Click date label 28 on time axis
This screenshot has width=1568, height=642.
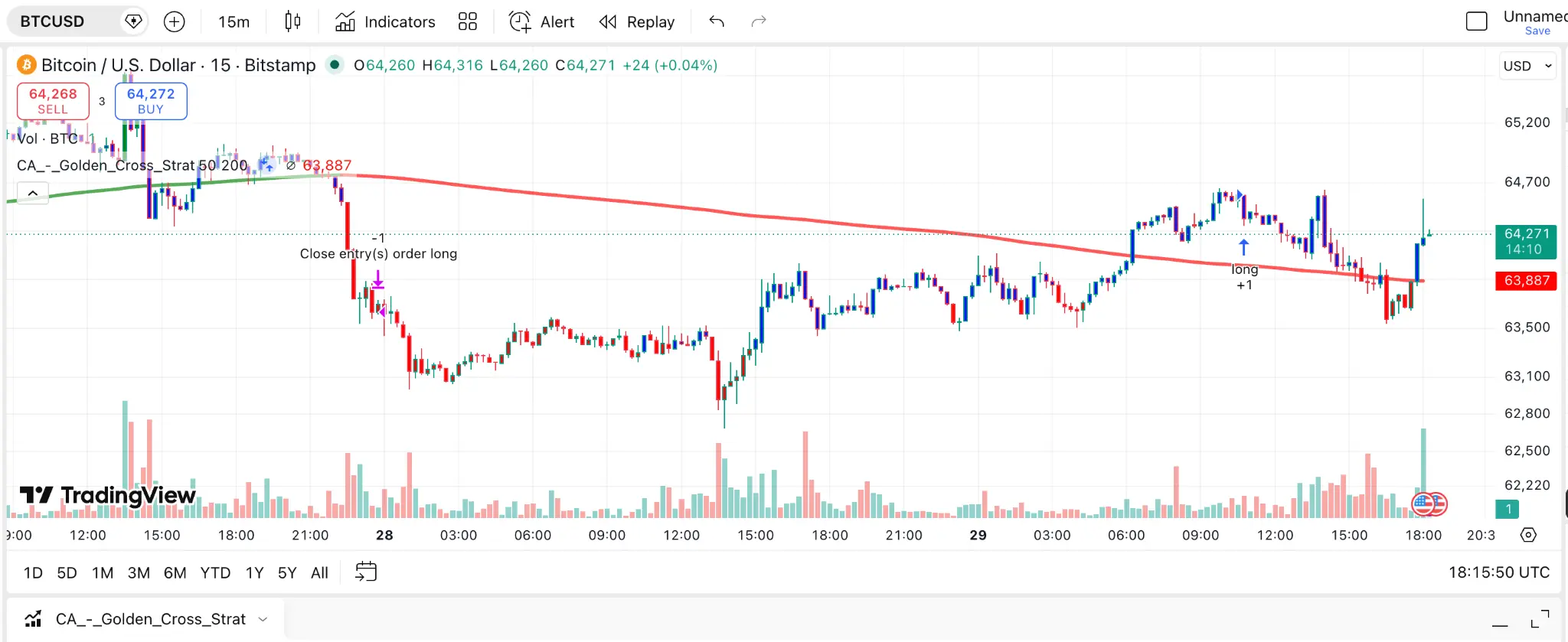point(384,535)
